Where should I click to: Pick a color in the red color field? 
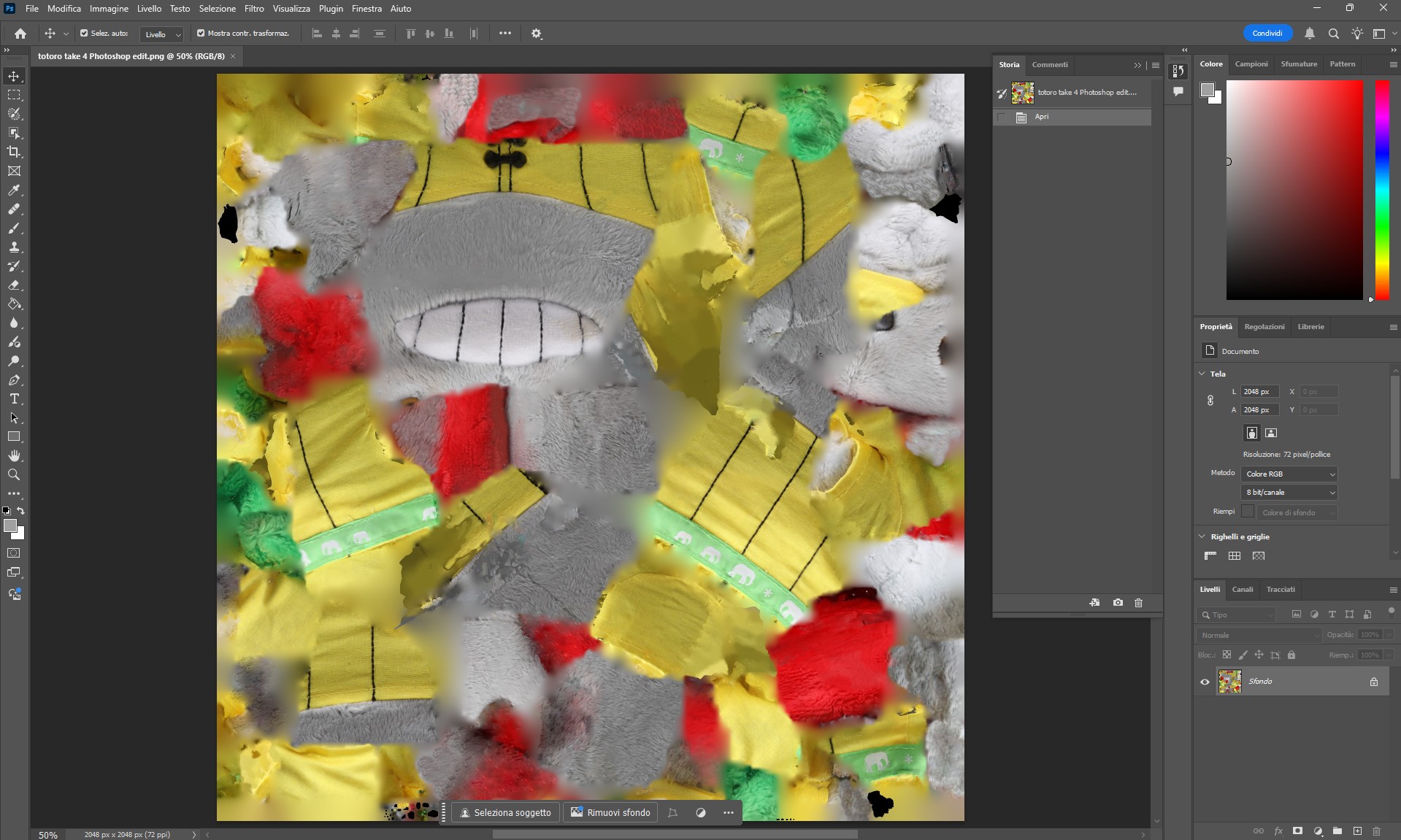1294,190
